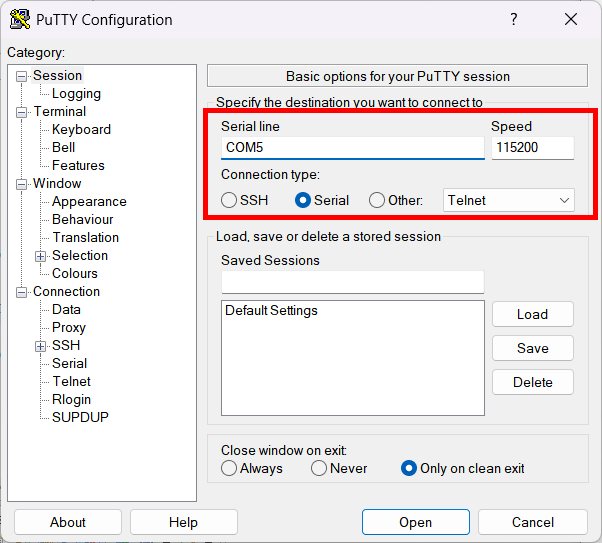Click the Load button
Image resolution: width=602 pixels, height=543 pixels.
533,315
